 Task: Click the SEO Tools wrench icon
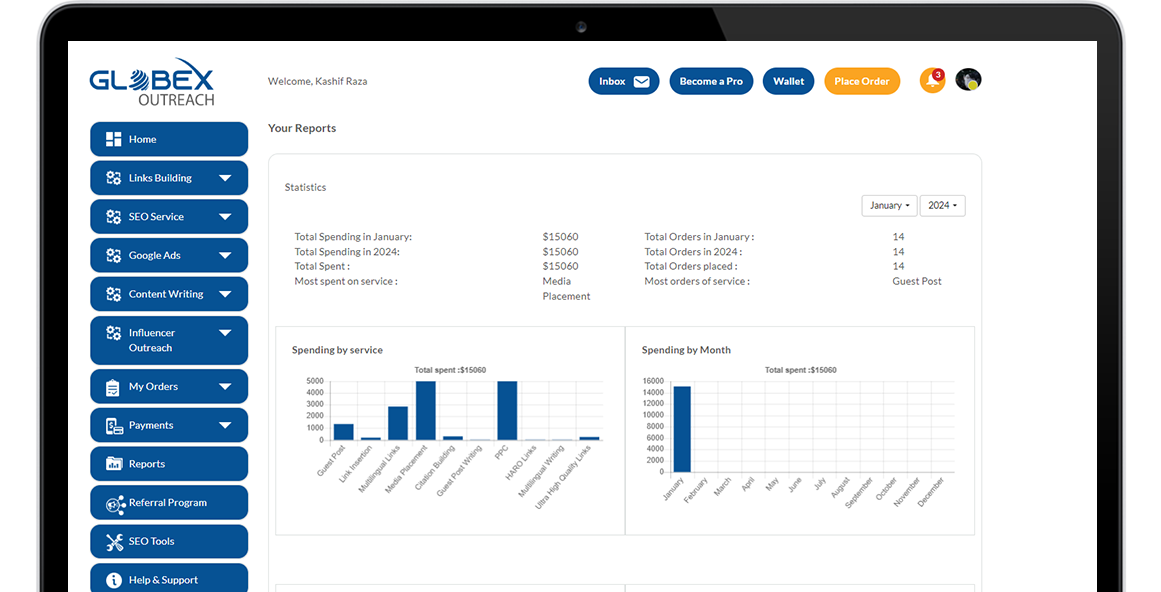(x=114, y=542)
